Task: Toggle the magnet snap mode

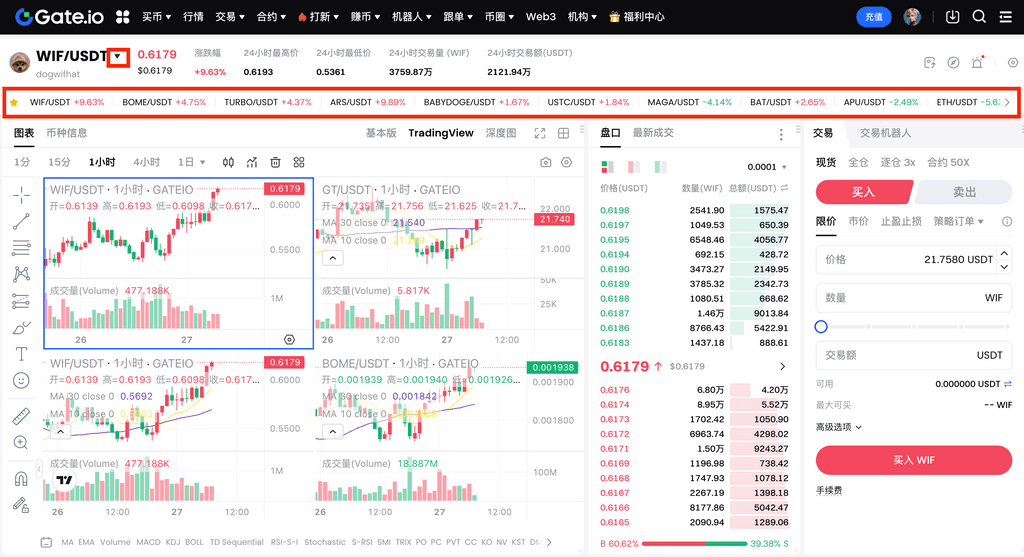Action: (21, 479)
